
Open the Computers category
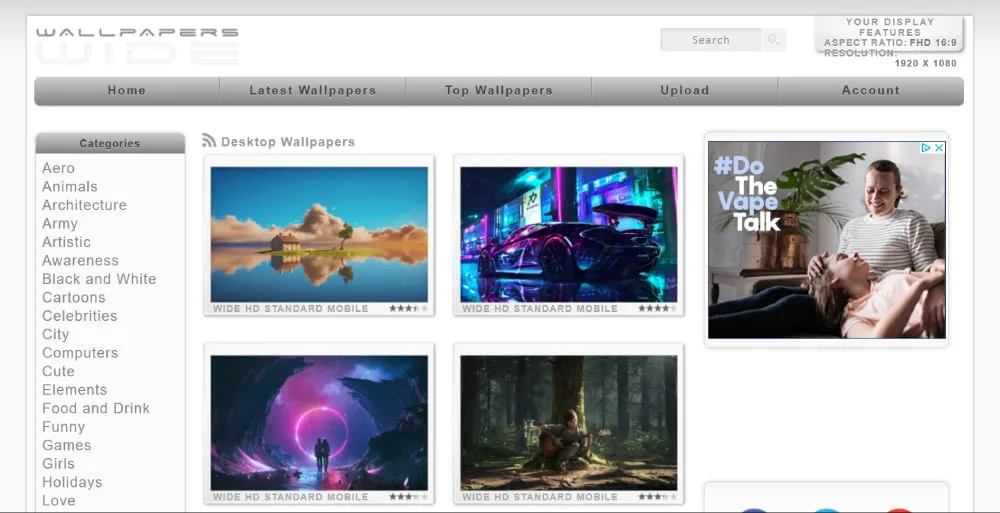[x=80, y=353]
